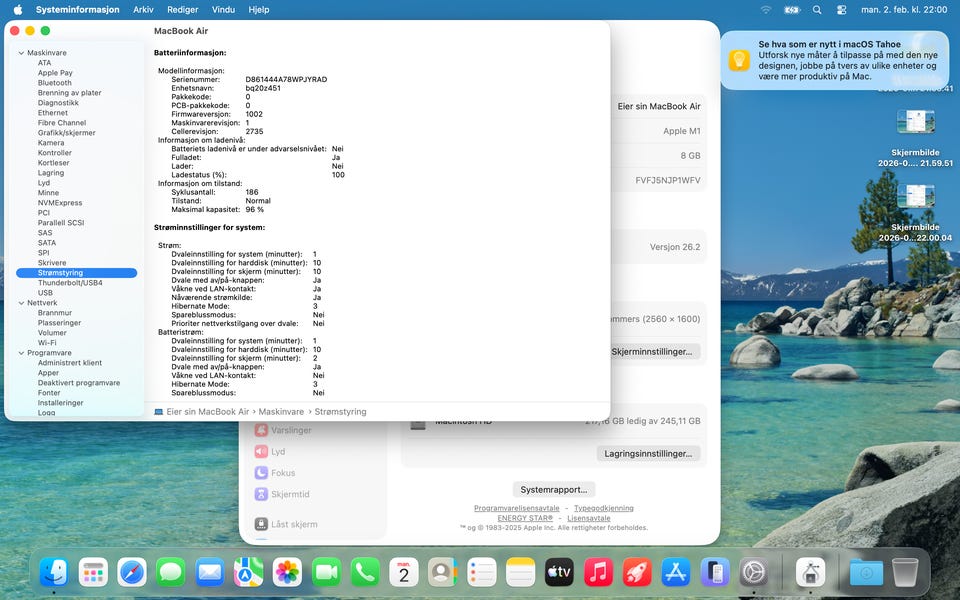
Task: Collapse the Nettverk section
Action: [21, 303]
